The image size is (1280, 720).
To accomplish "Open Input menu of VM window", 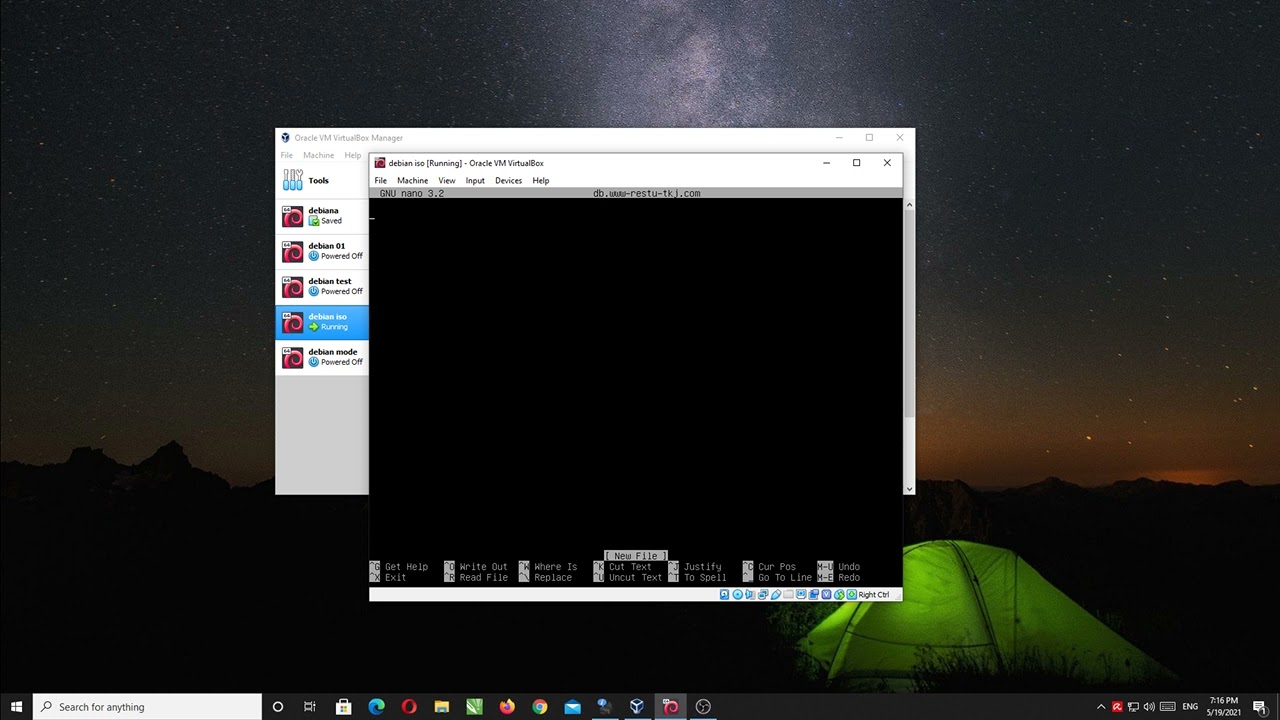I will point(475,181).
